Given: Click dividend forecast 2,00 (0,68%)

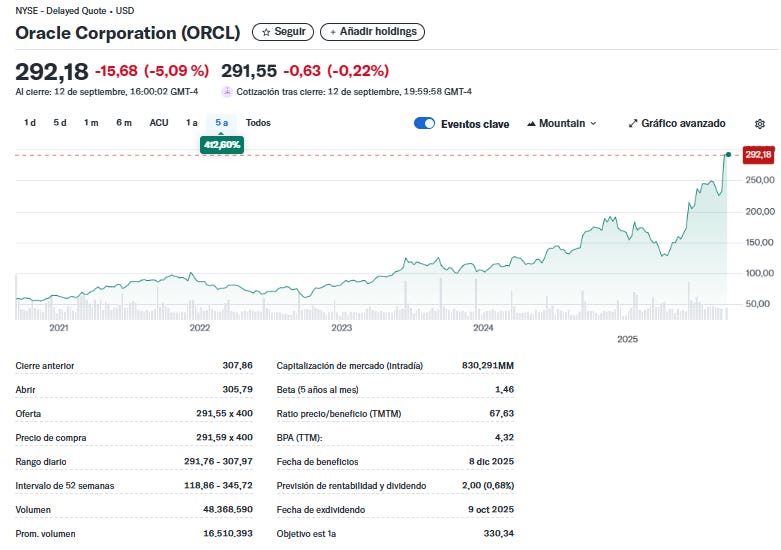Looking at the screenshot, I should pos(488,485).
